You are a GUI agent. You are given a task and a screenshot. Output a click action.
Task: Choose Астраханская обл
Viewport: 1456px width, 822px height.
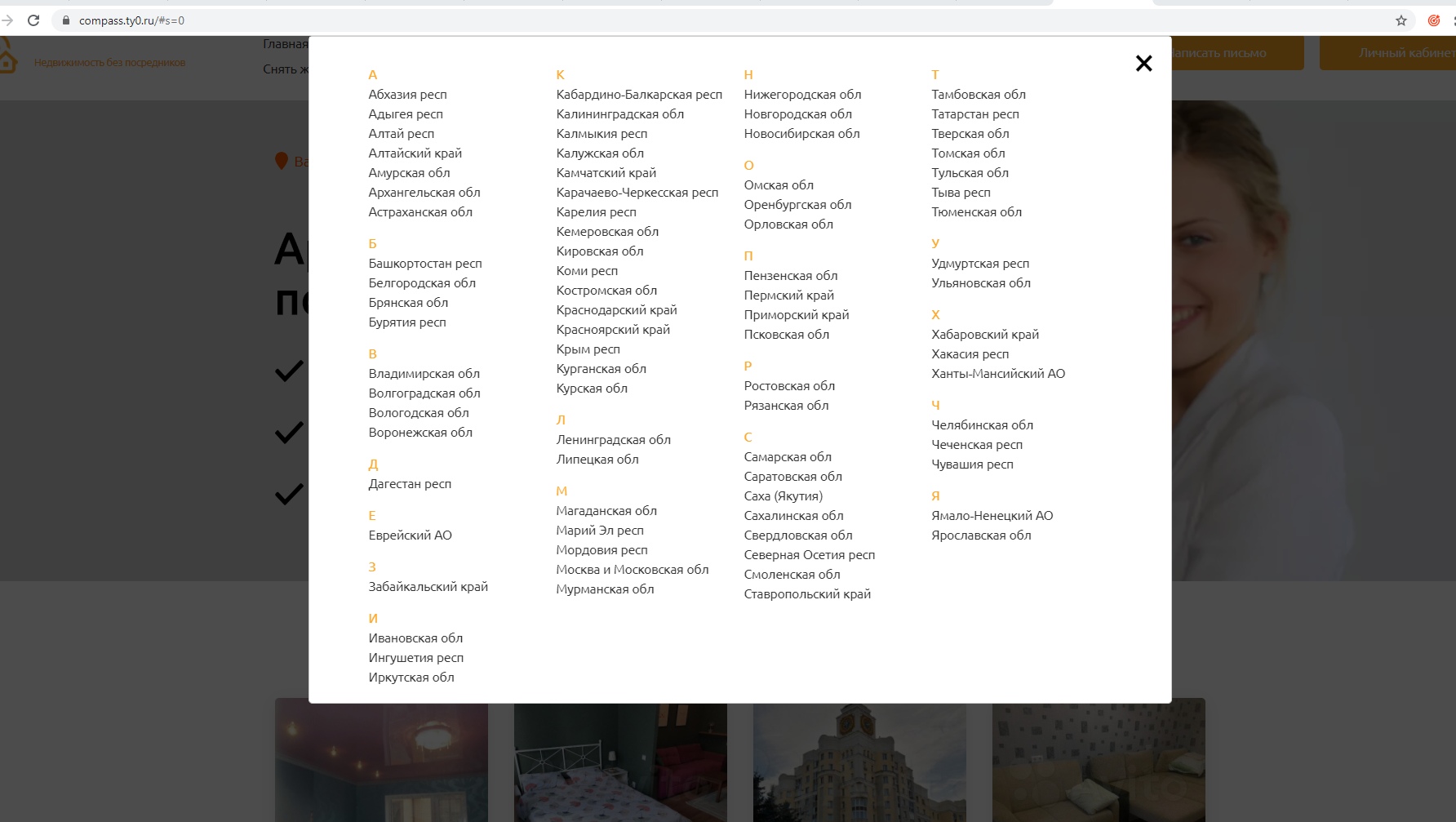pyautogui.click(x=420, y=212)
